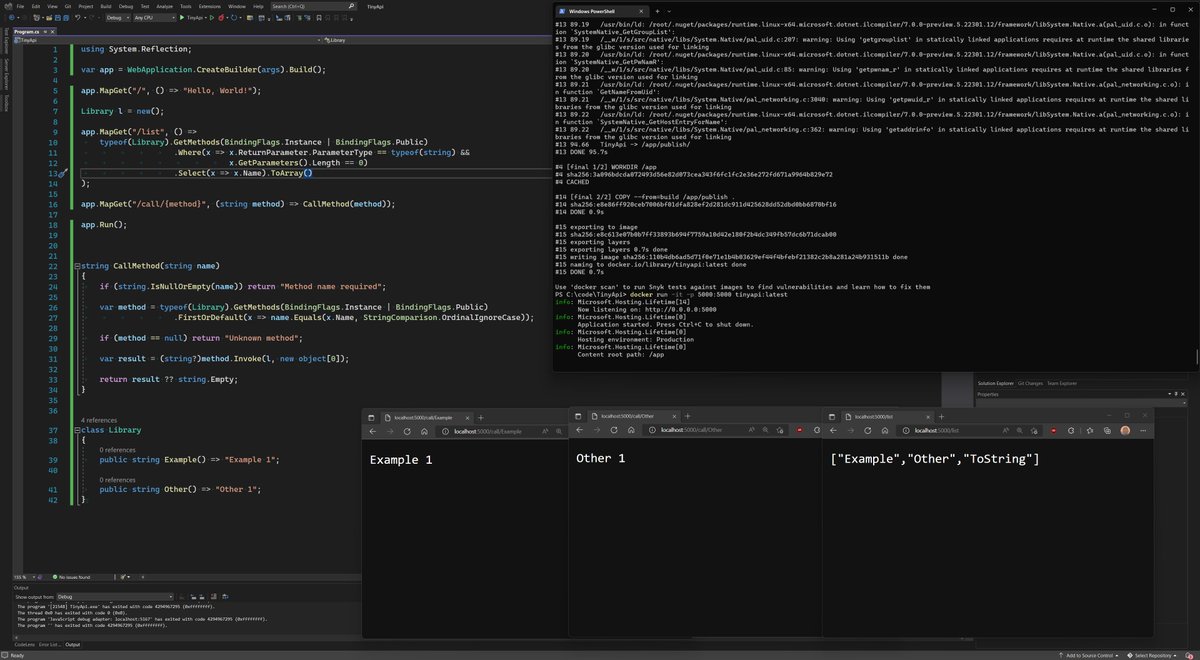
Task: Click the Start Without Debugging outline arrow
Action: 212,18
